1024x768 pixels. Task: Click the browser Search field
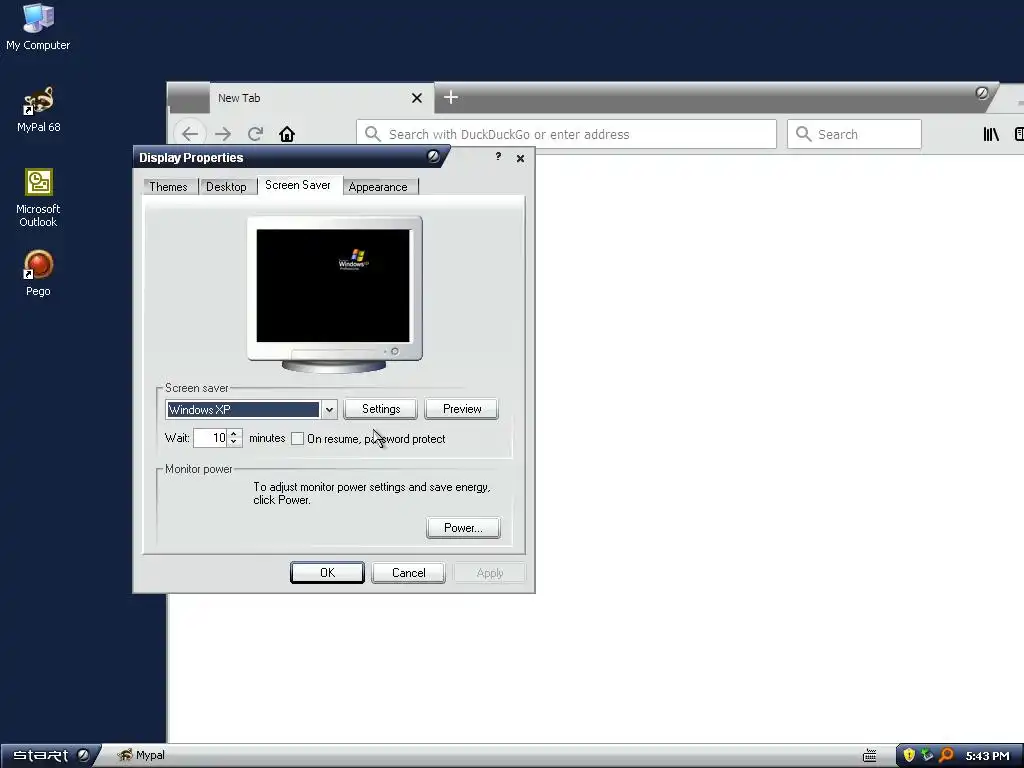(x=854, y=134)
